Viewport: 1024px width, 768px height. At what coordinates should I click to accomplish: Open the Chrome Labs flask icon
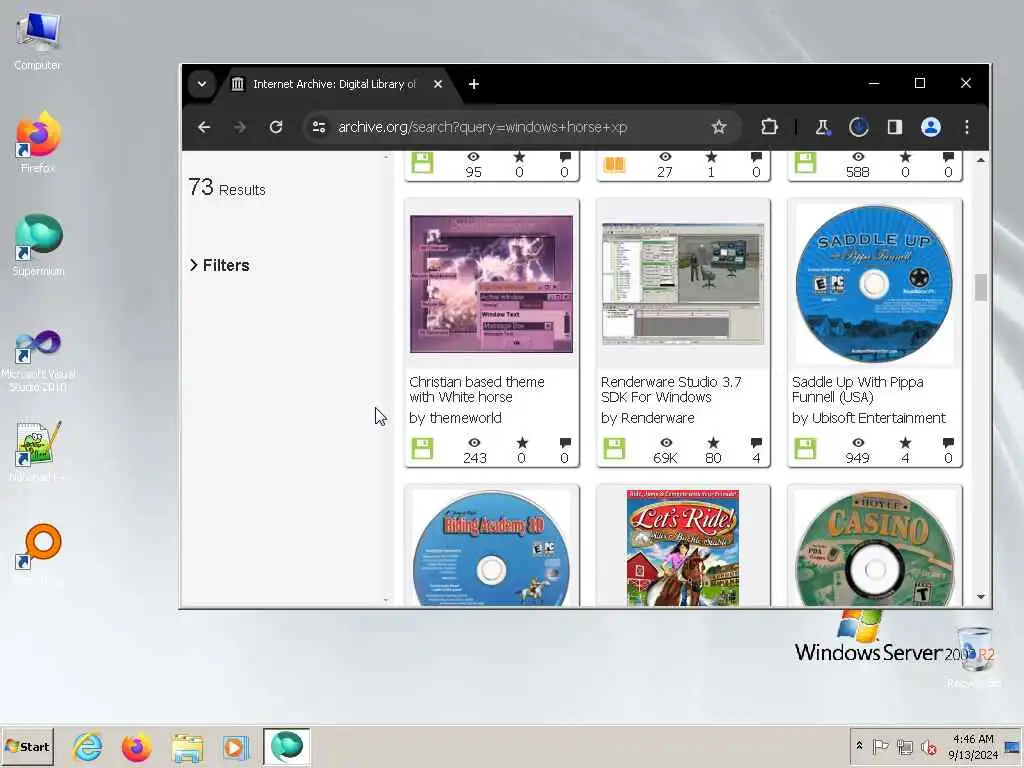click(x=822, y=127)
